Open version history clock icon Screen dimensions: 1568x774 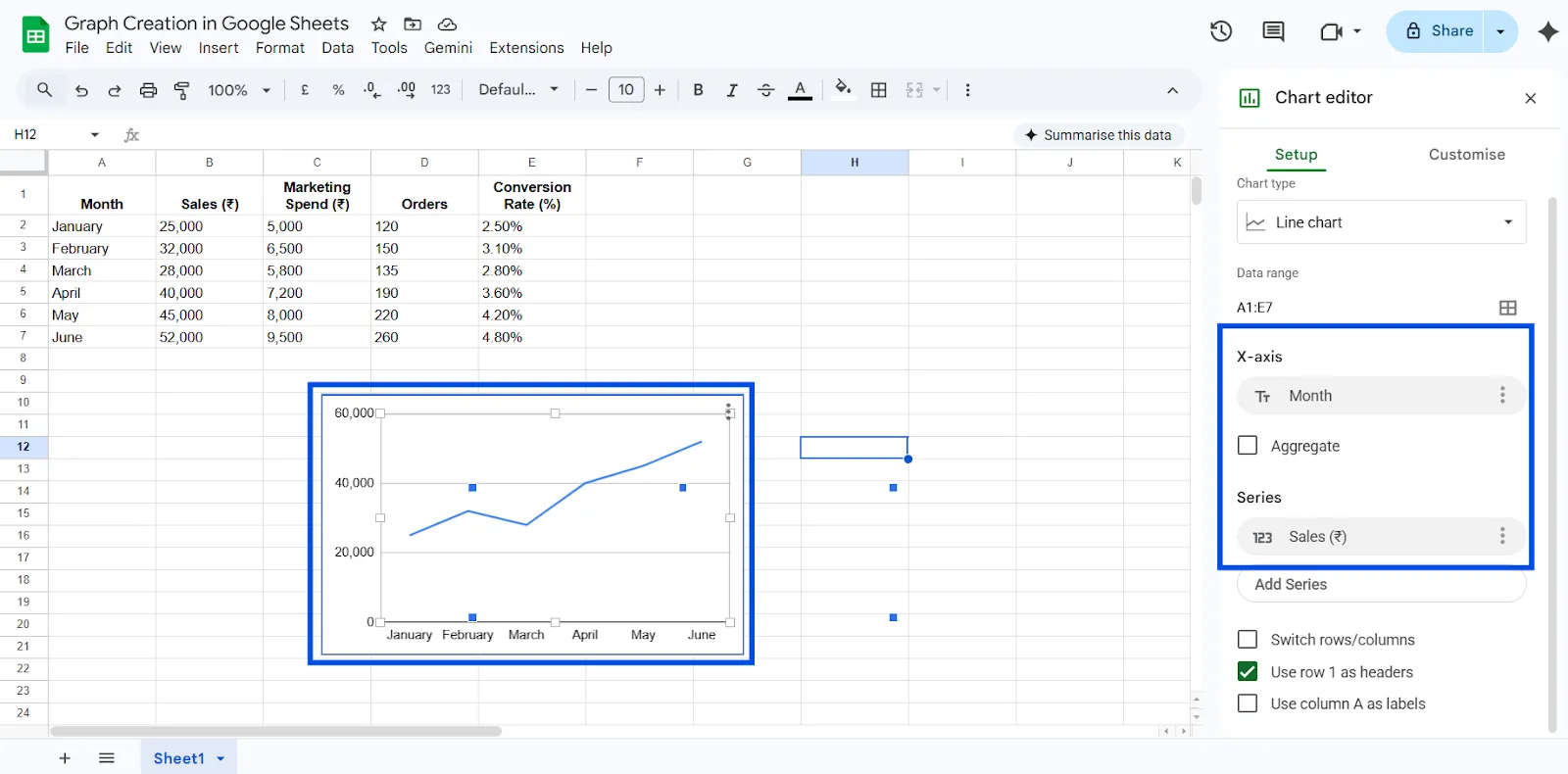tap(1220, 31)
